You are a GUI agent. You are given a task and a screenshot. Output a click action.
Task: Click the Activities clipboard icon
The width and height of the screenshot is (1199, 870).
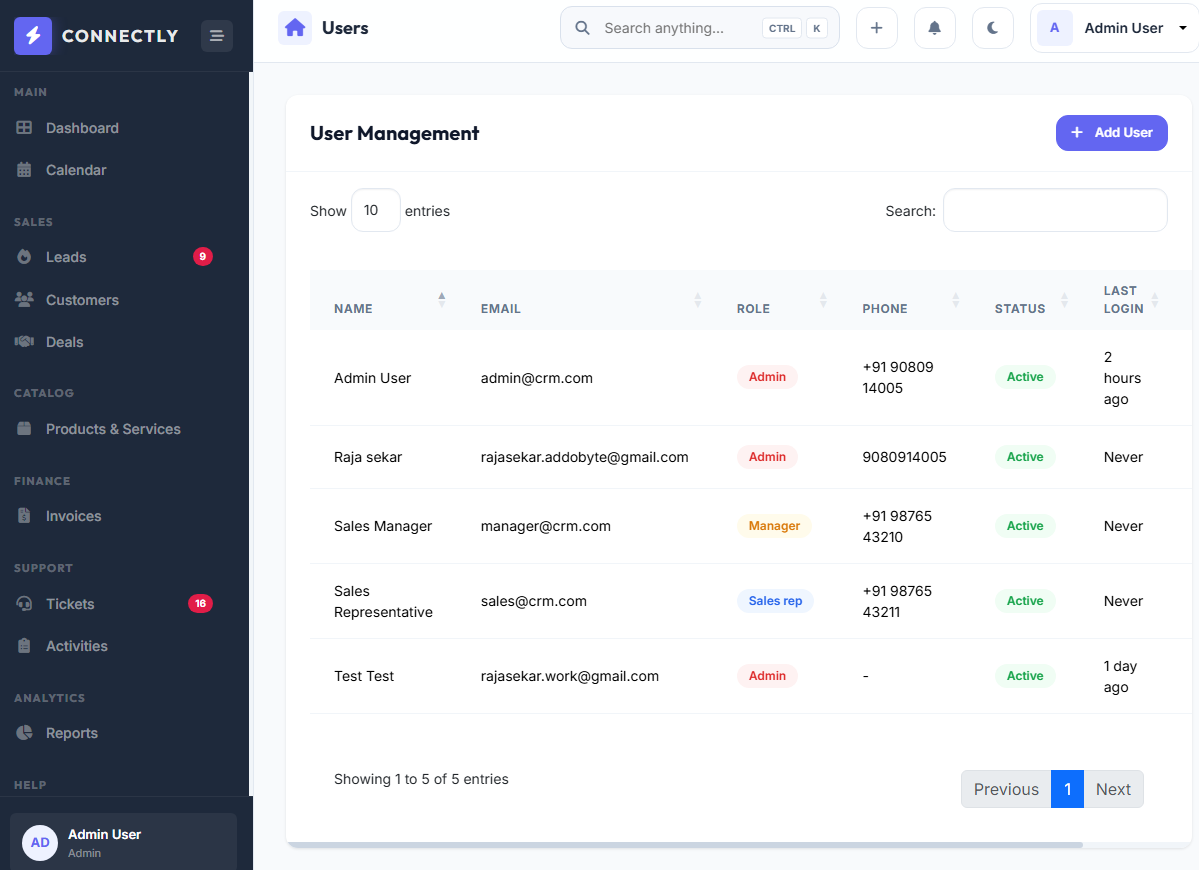[x=24, y=646]
